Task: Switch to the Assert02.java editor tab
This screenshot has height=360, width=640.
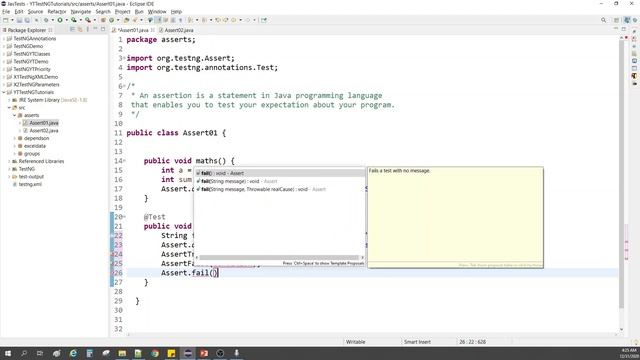Action: click(176, 30)
